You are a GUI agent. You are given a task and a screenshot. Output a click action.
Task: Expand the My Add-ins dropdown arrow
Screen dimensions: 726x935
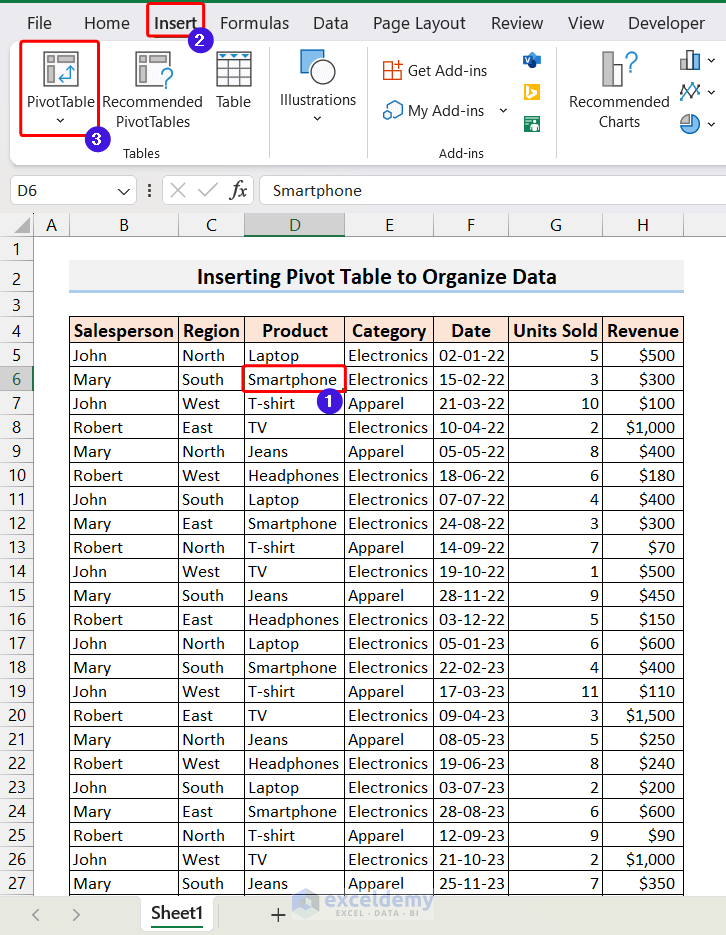(503, 111)
